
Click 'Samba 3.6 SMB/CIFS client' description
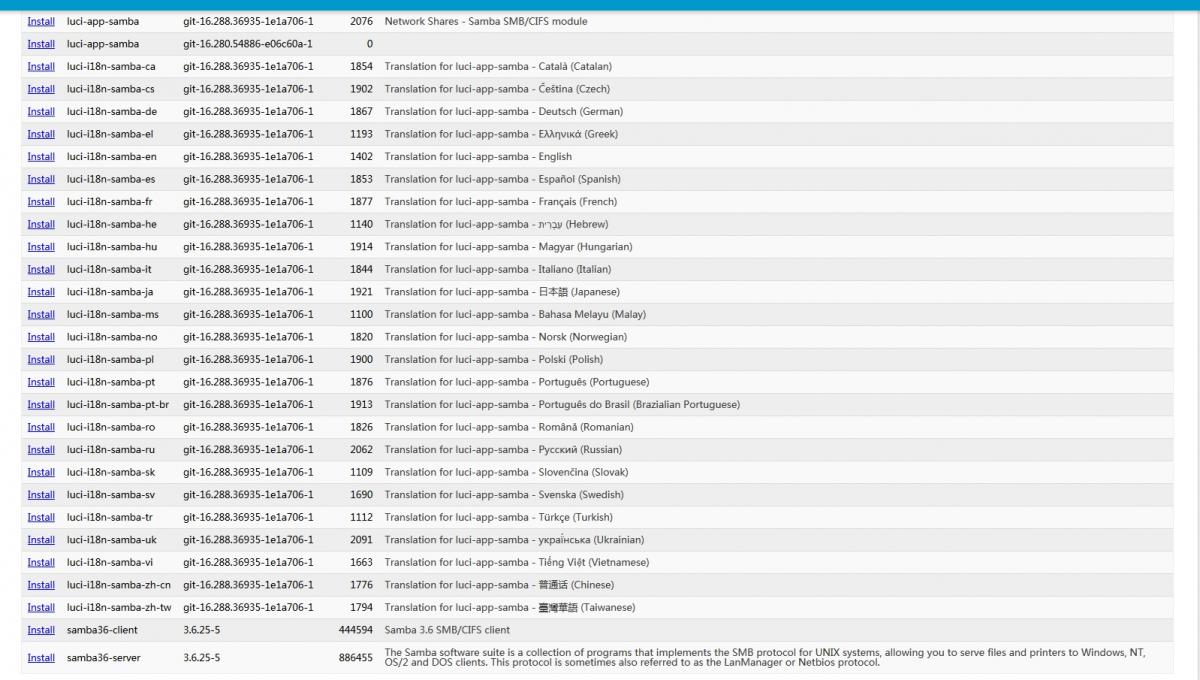point(447,630)
